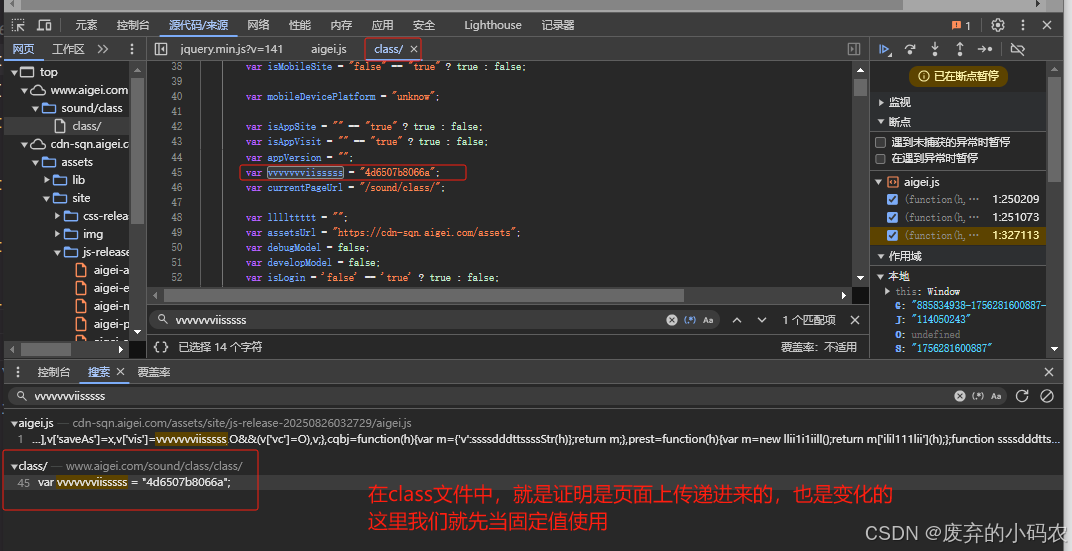
Task: Open the 网络 Network tab
Action: click(x=258, y=25)
